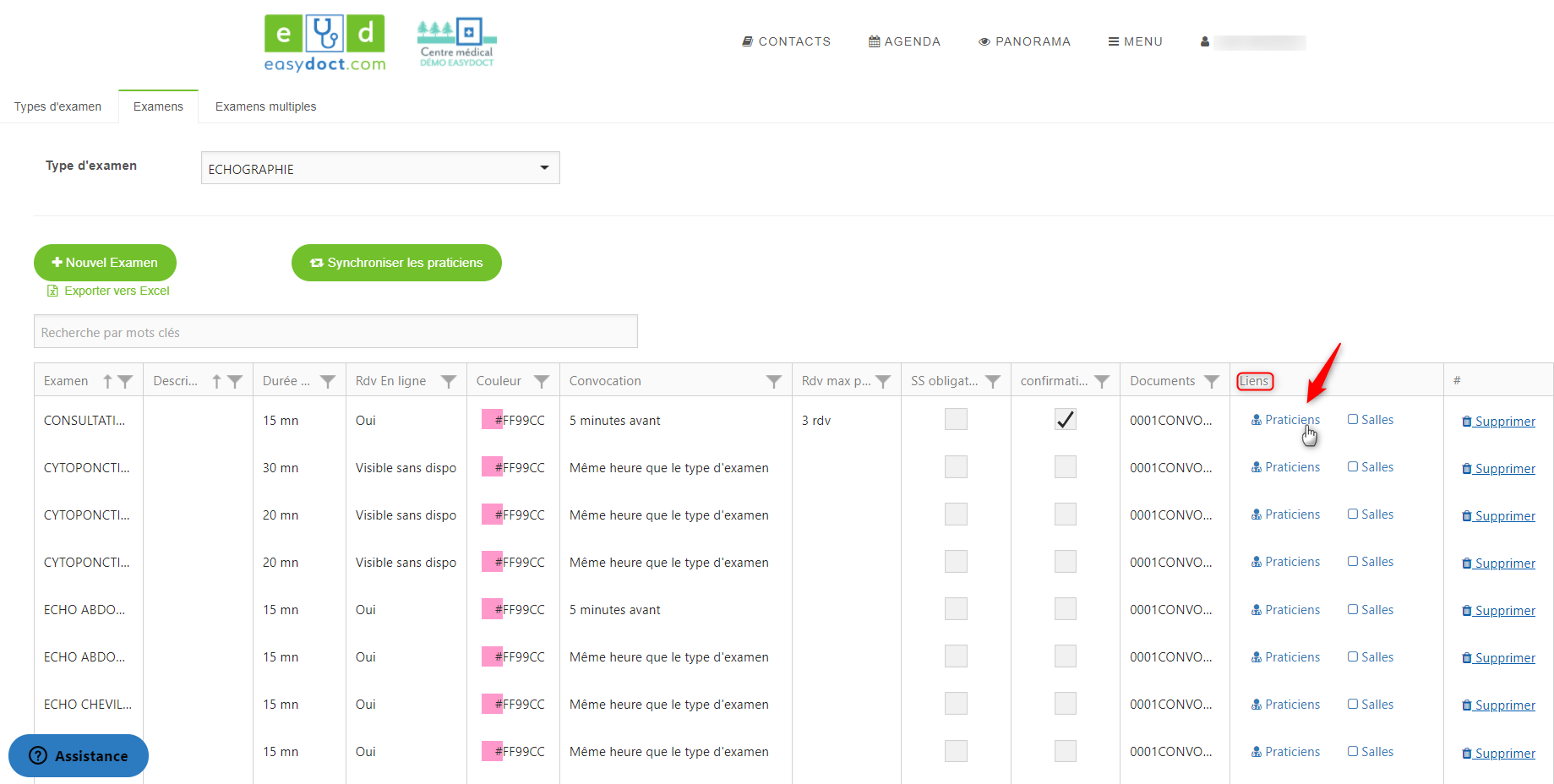Click the filter icon on Documents column
The height and width of the screenshot is (784, 1554).
[1211, 382]
